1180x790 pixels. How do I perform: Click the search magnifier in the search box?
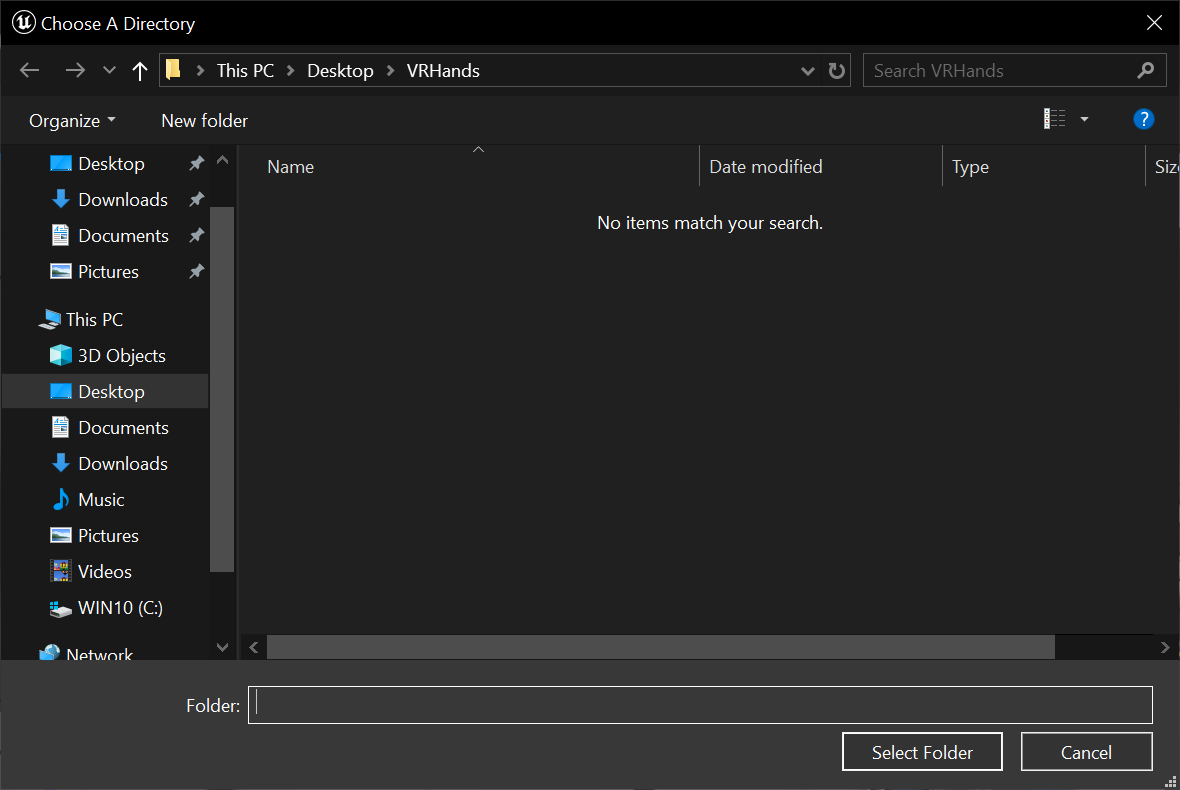point(1145,70)
